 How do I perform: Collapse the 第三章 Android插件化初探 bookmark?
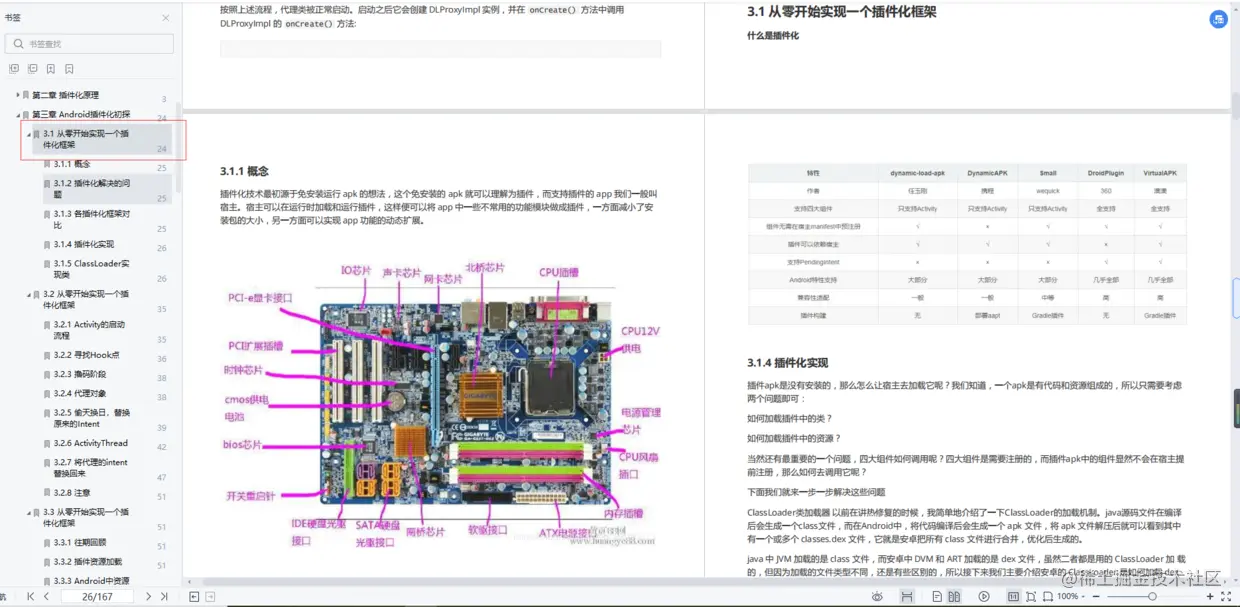(x=17, y=114)
